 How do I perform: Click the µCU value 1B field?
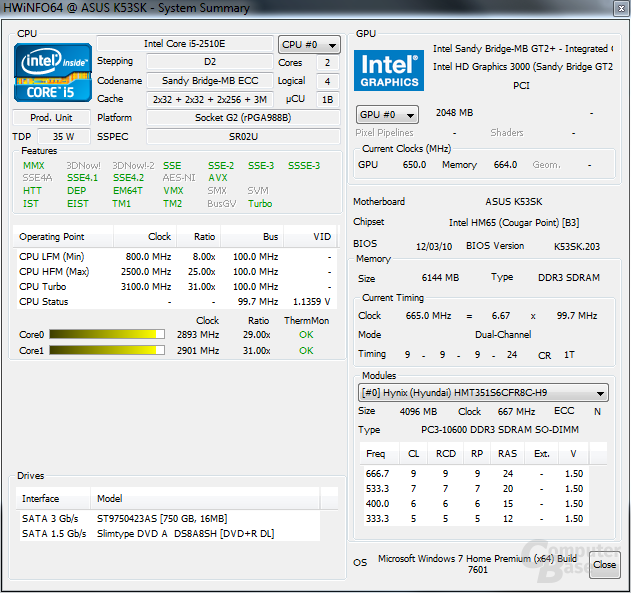328,99
